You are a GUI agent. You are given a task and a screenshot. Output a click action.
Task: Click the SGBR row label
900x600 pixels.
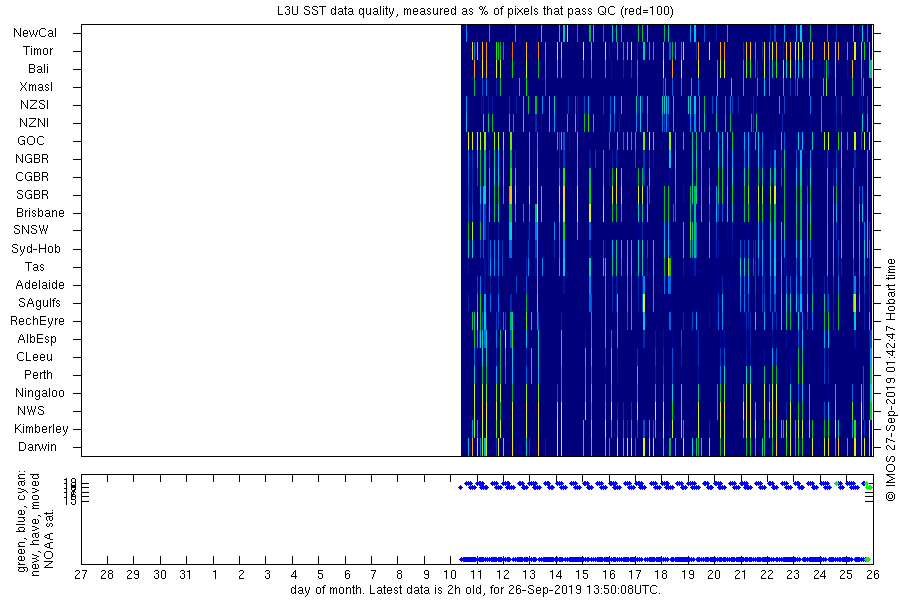33,195
